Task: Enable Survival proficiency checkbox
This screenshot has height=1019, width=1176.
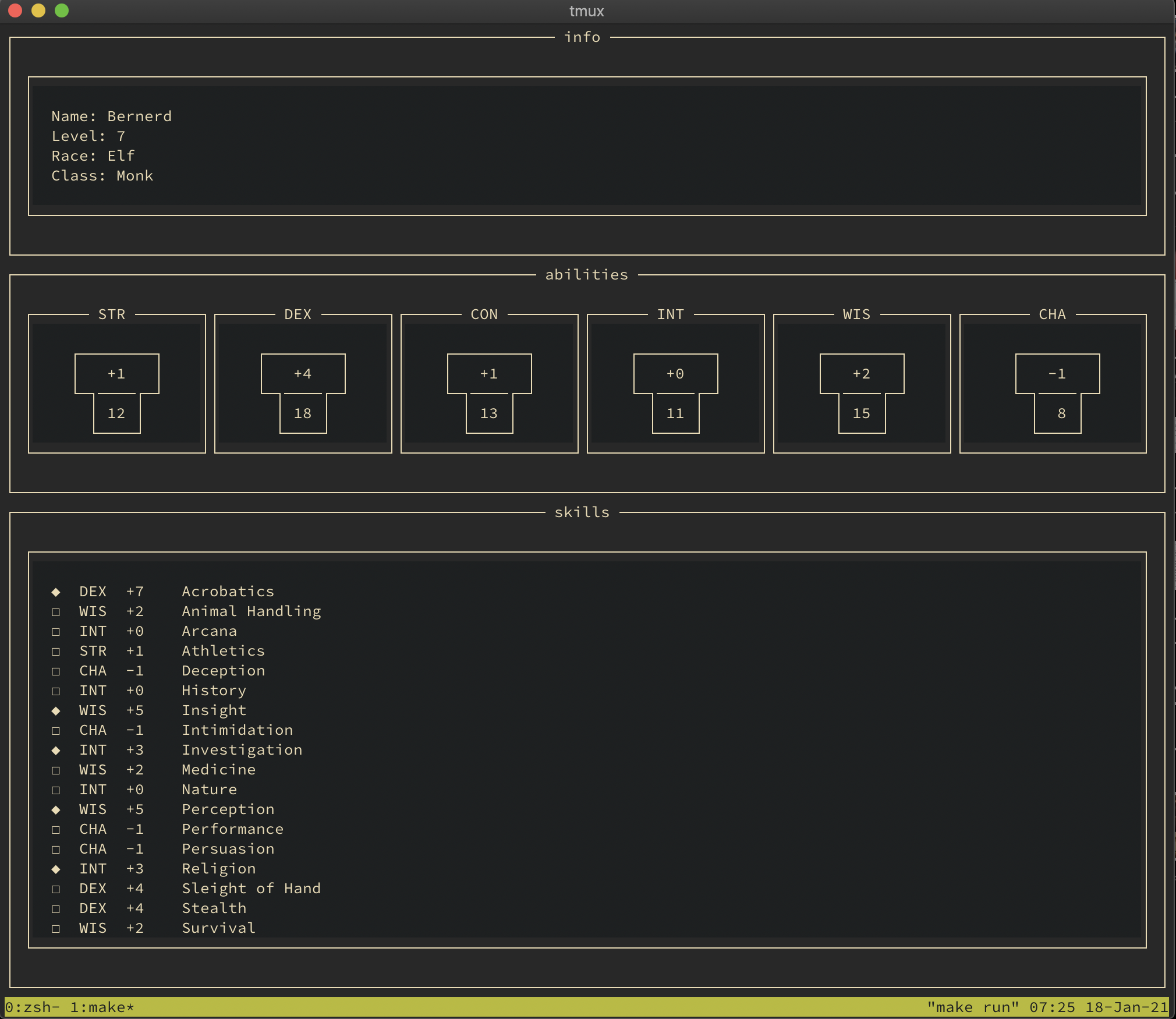Action: tap(56, 929)
